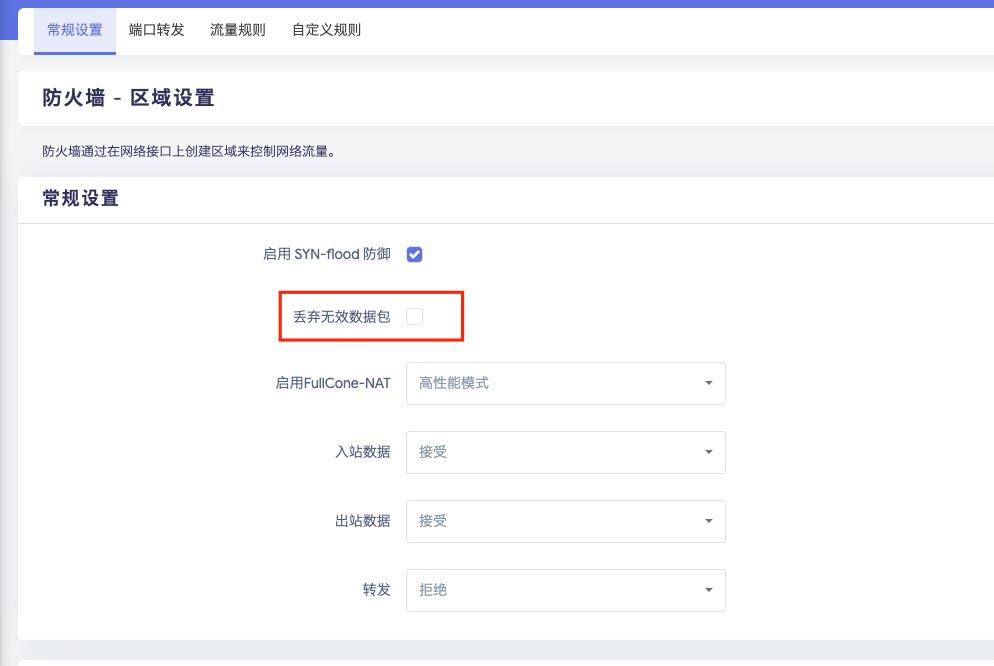Click the 防火墙 - 区域设置 heading
994x666 pixels.
[x=129, y=98]
